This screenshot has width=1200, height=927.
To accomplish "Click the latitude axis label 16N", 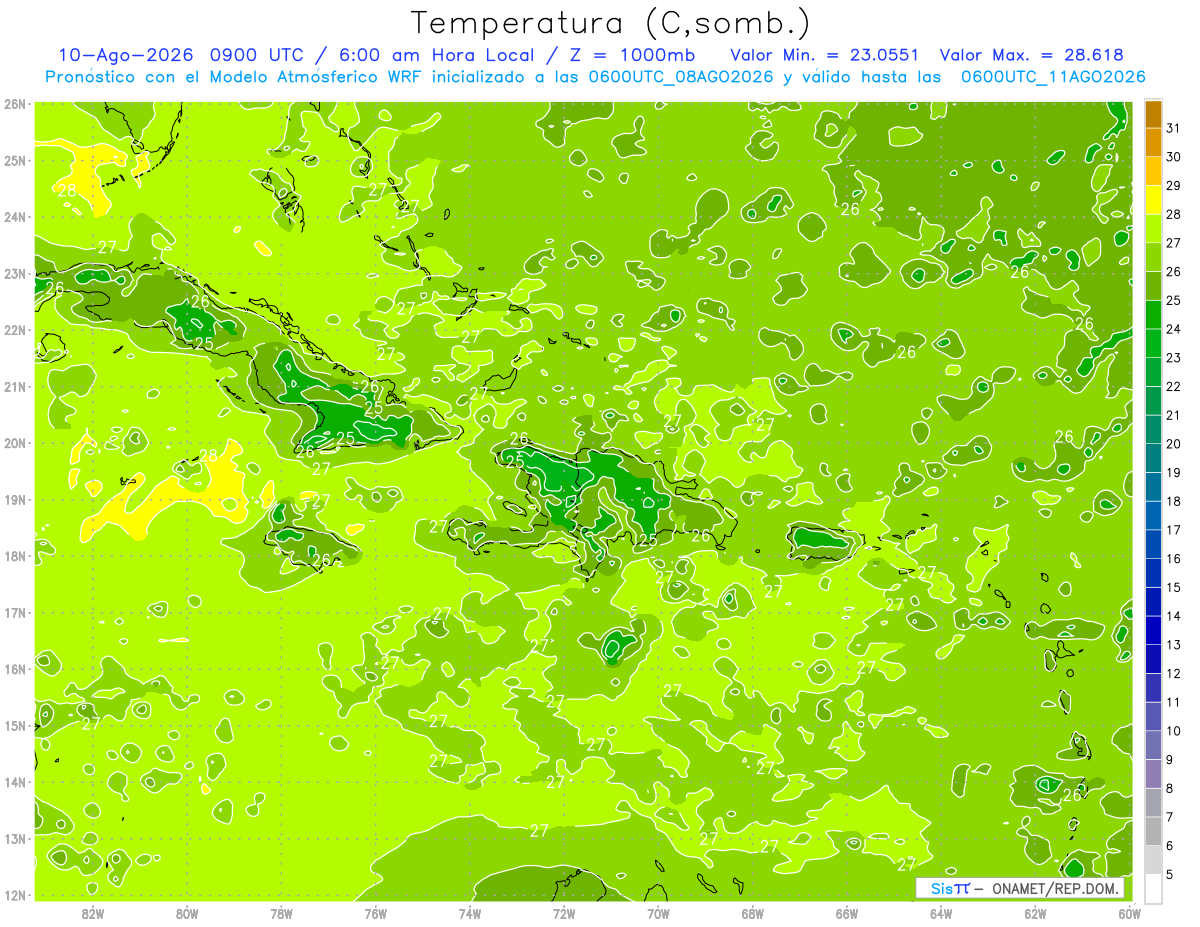I will (15, 669).
